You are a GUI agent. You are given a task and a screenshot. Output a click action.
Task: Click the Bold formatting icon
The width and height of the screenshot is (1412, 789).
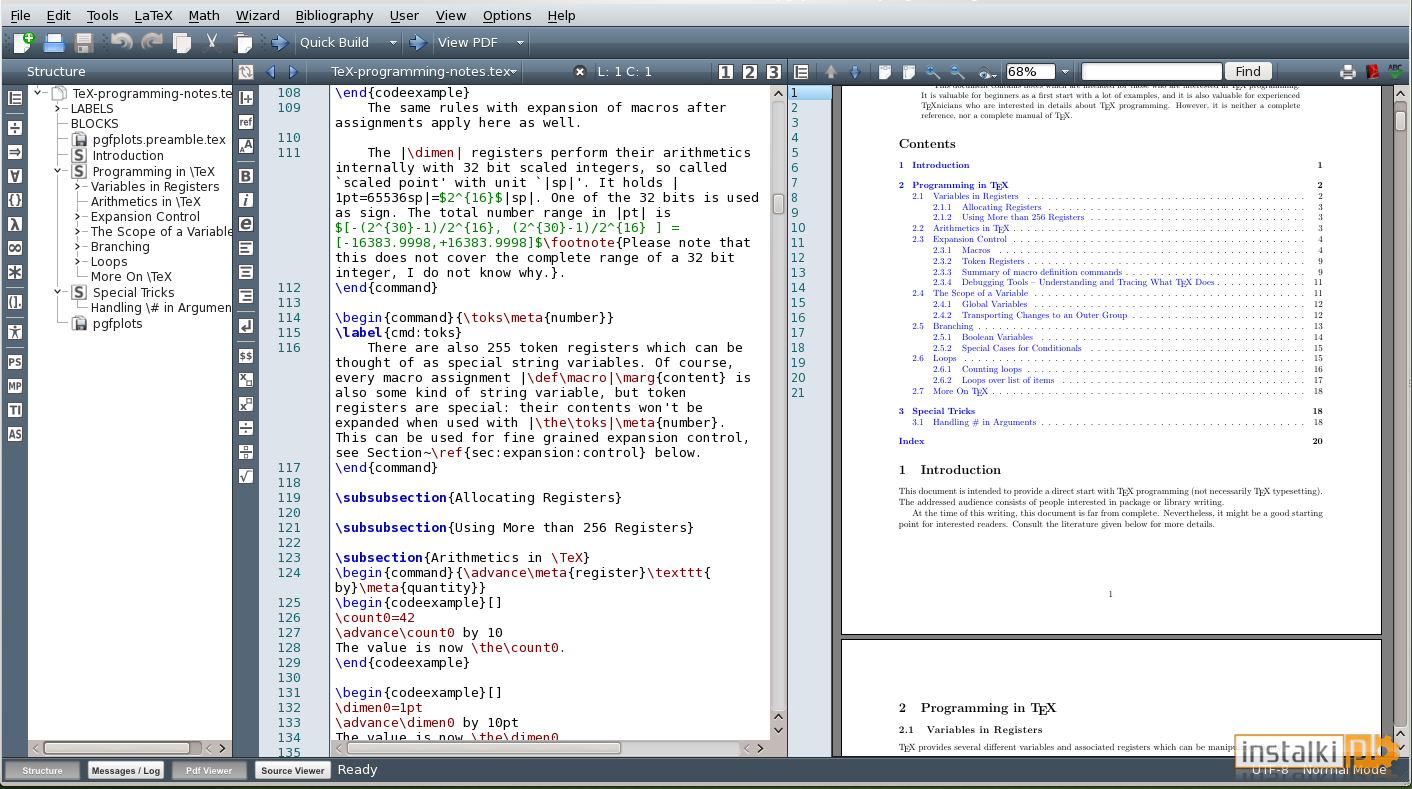click(246, 175)
